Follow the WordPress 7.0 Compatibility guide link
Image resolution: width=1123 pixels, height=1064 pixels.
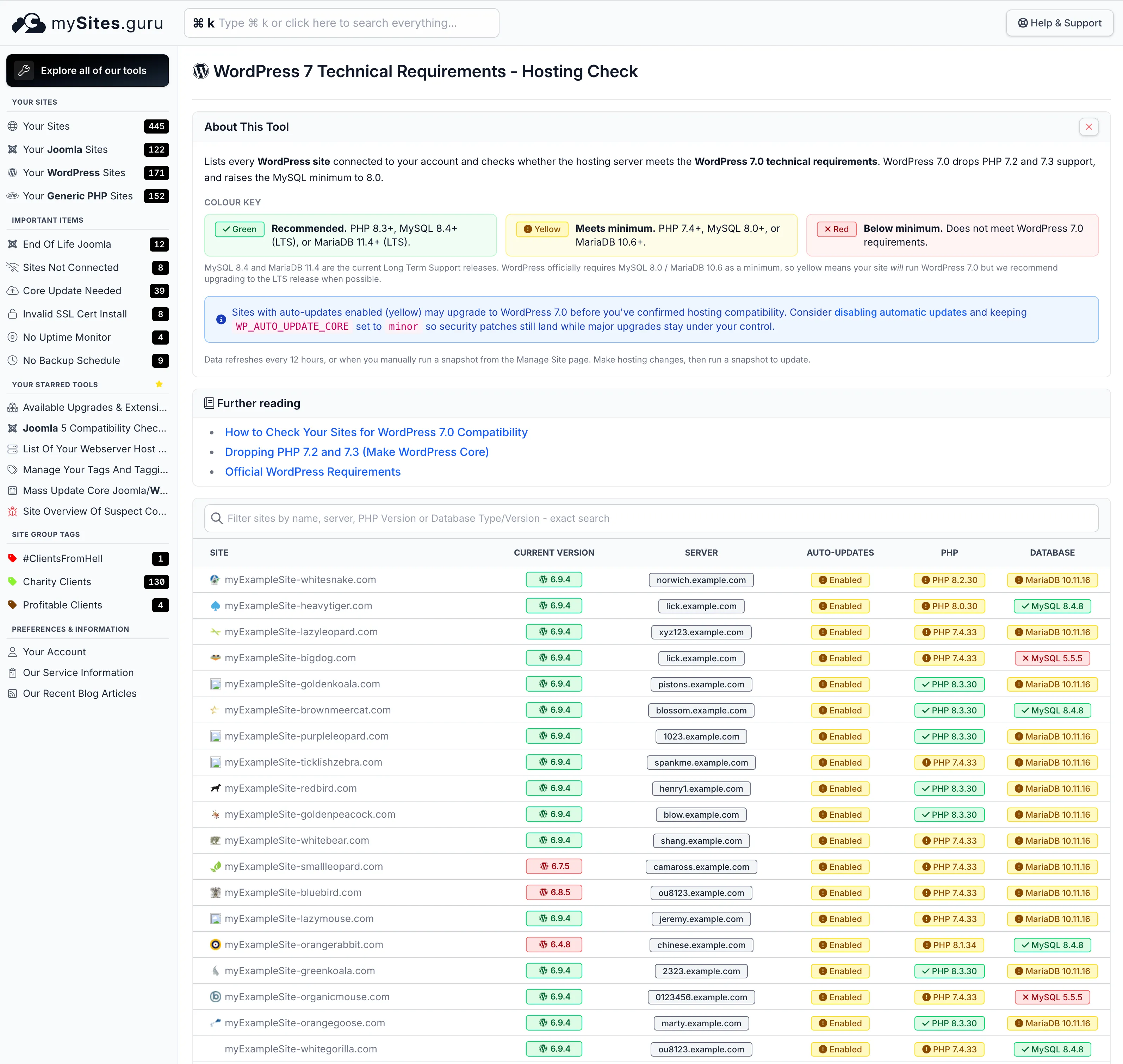376,432
